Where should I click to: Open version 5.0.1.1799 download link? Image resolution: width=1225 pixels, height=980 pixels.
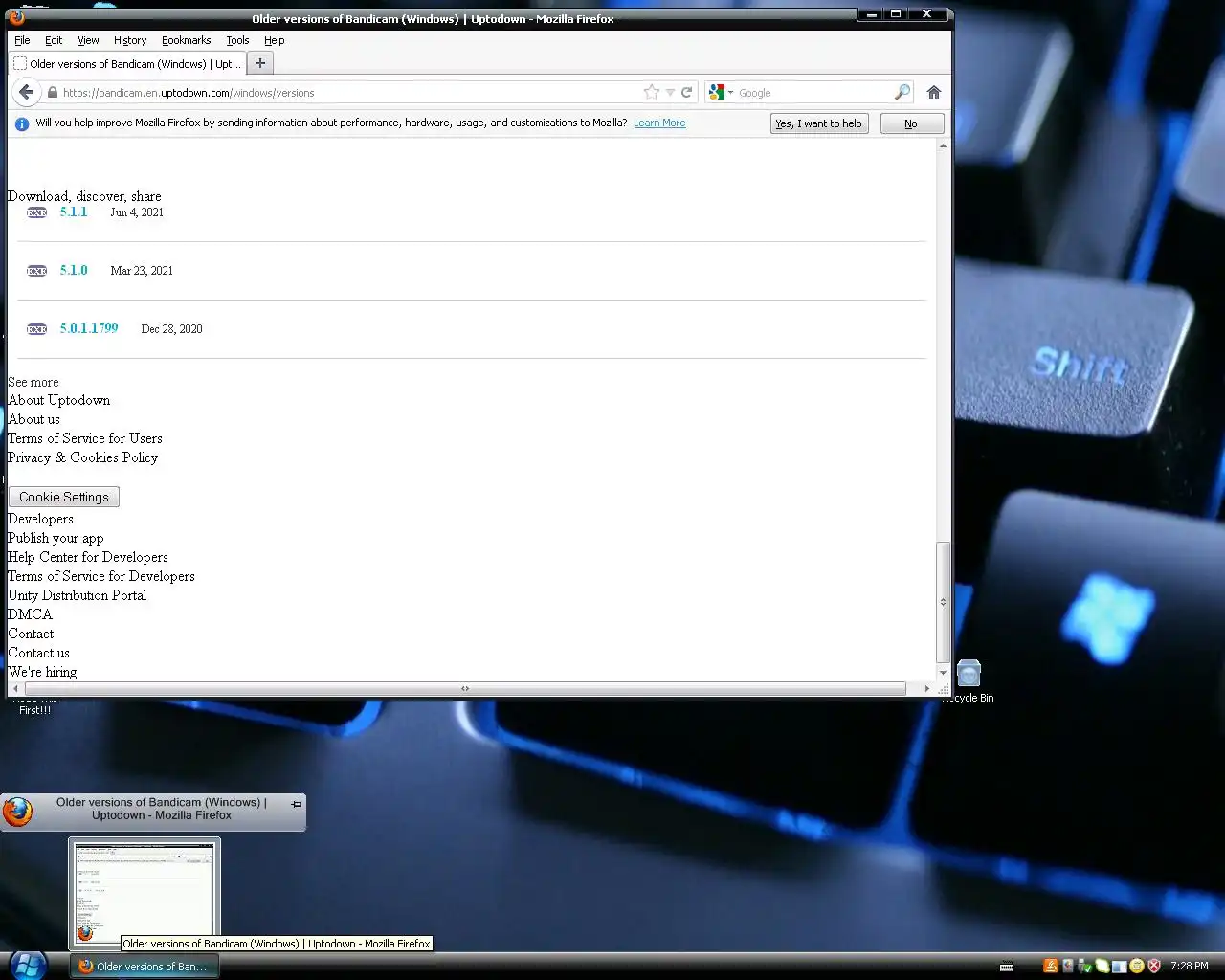(x=89, y=328)
